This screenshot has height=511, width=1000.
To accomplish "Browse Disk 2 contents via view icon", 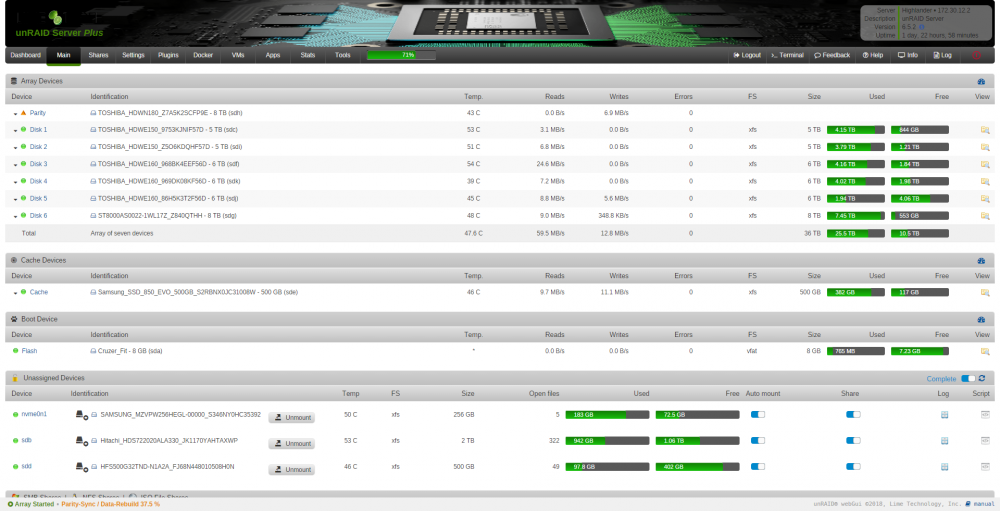I will click(x=985, y=147).
